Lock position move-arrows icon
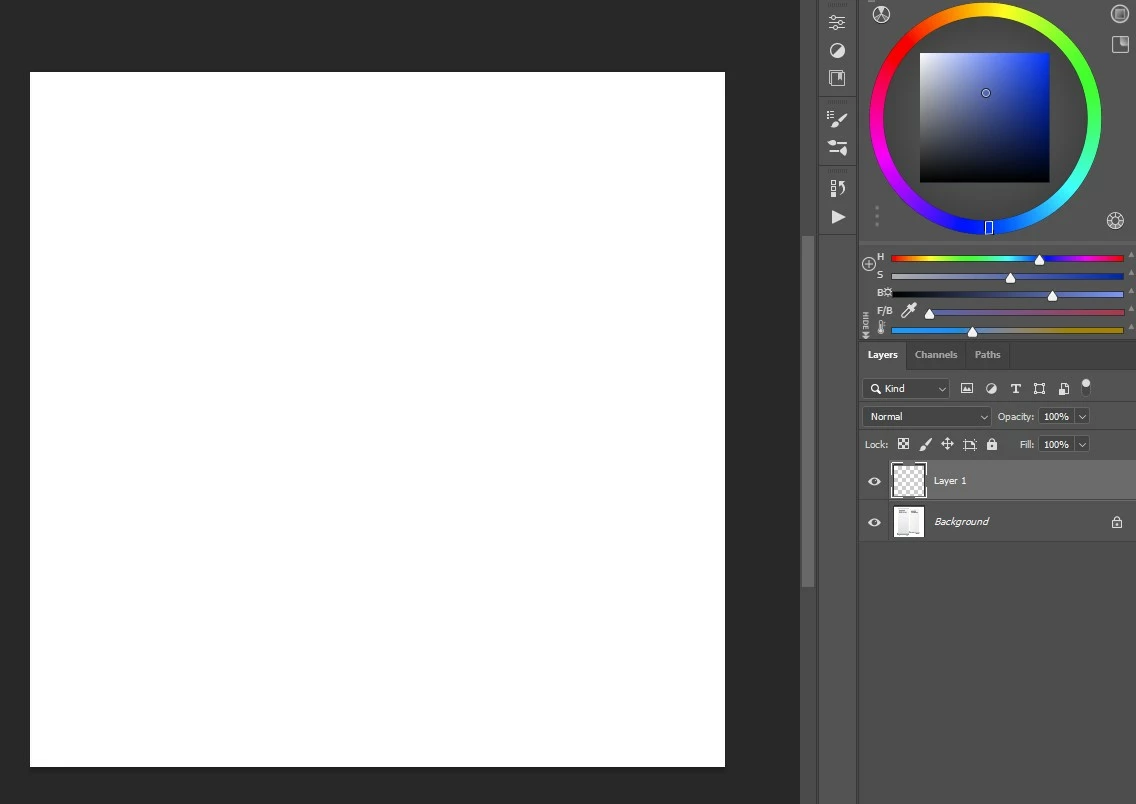 point(947,444)
